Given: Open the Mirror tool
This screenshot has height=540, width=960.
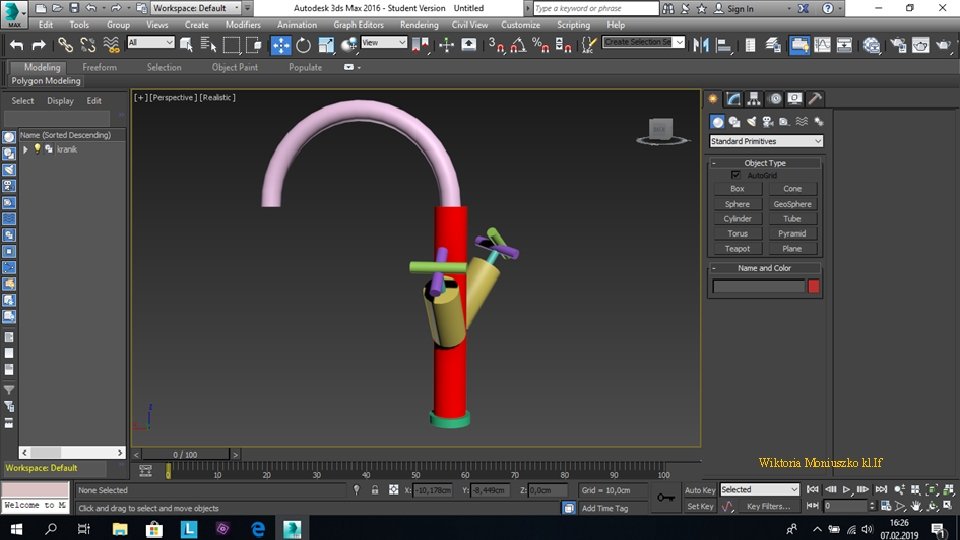Looking at the screenshot, I should pyautogui.click(x=701, y=45).
